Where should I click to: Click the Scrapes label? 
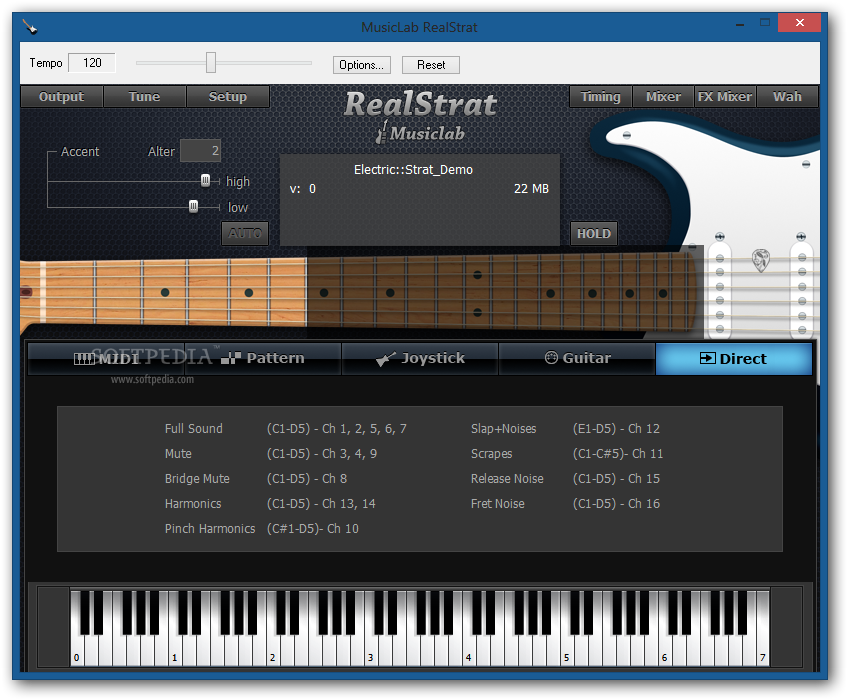click(x=491, y=454)
